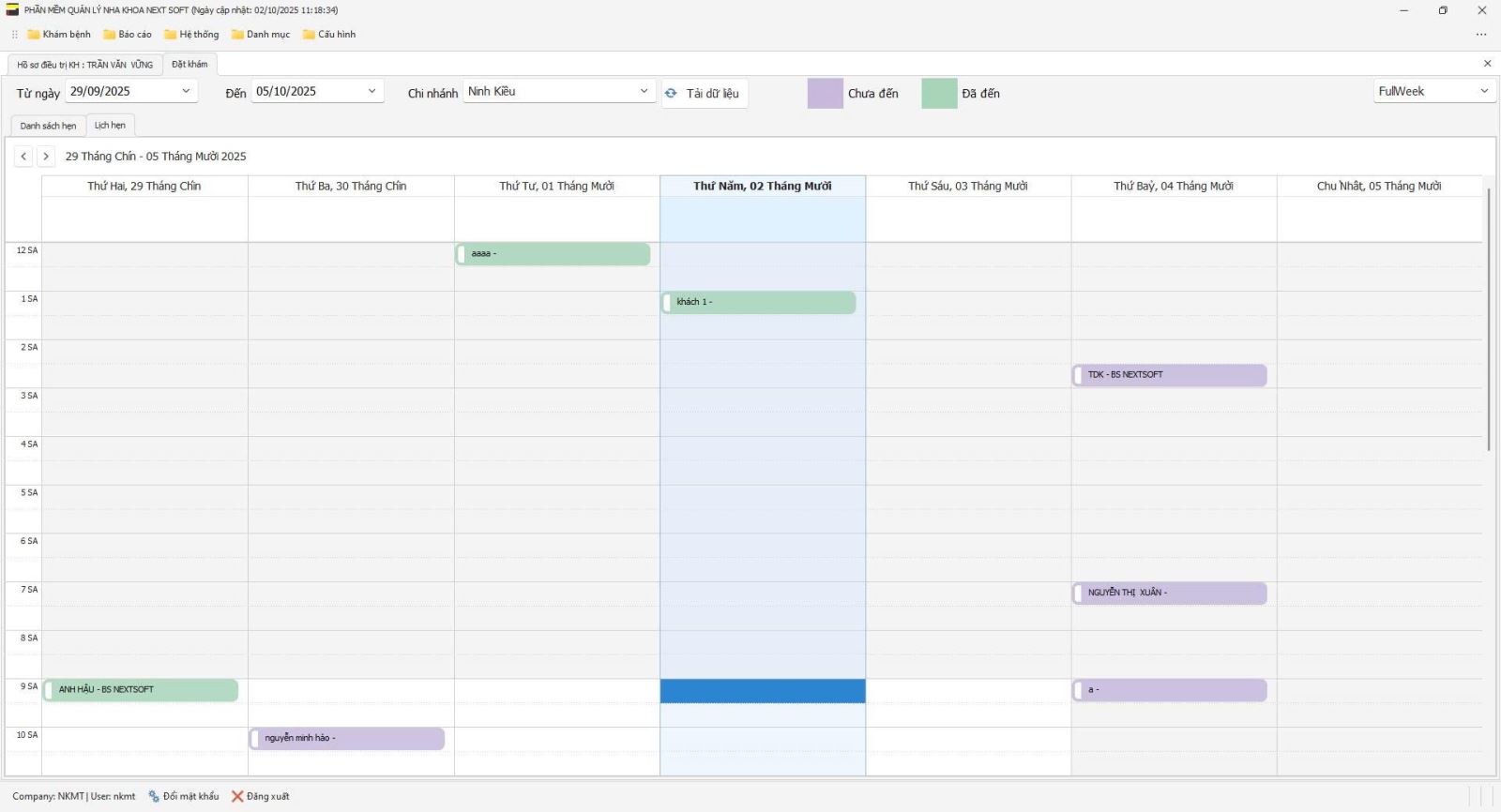Switch to the Danh sách hẹn tab
1501x812 pixels.
[48, 126]
